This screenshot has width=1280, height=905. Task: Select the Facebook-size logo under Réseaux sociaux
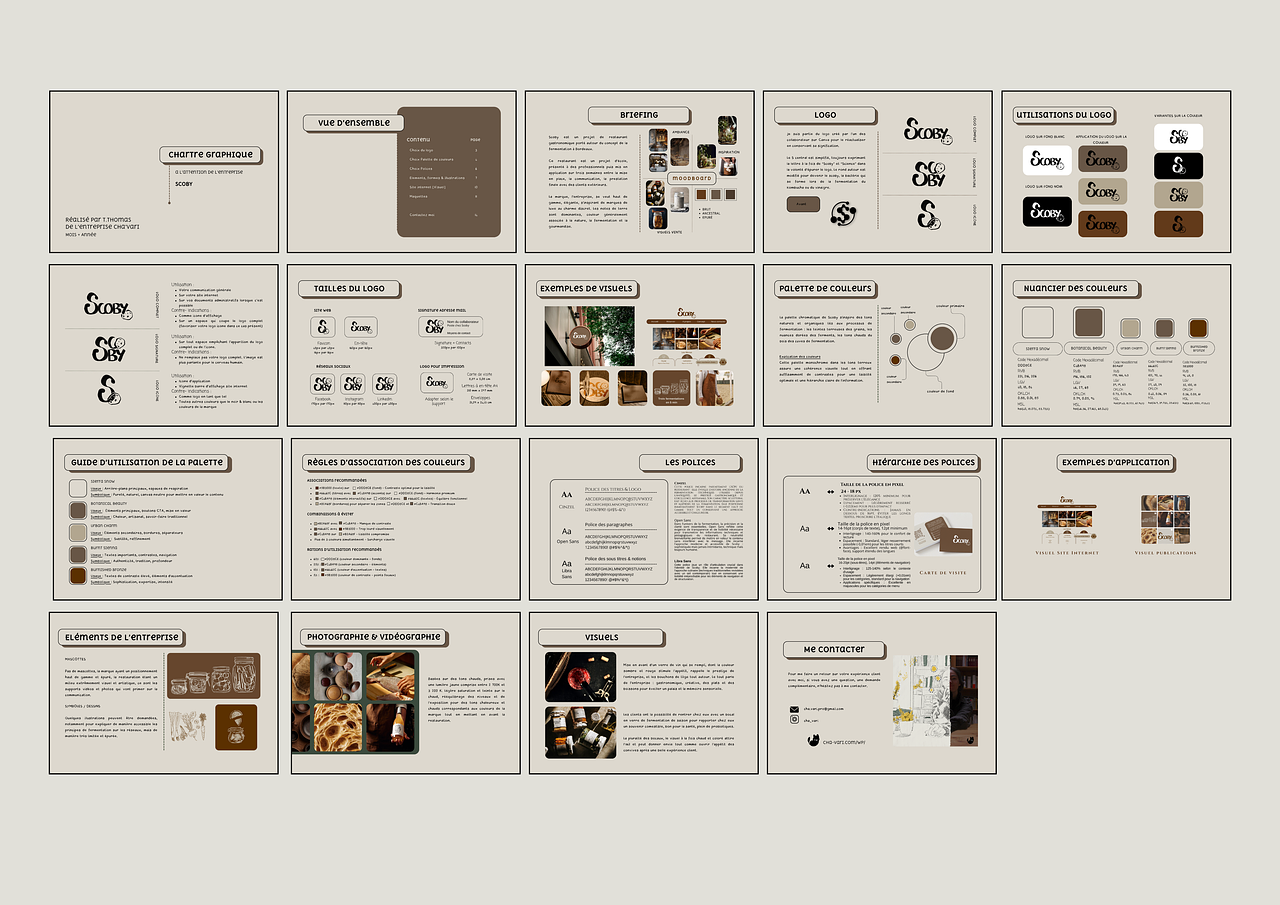[323, 384]
